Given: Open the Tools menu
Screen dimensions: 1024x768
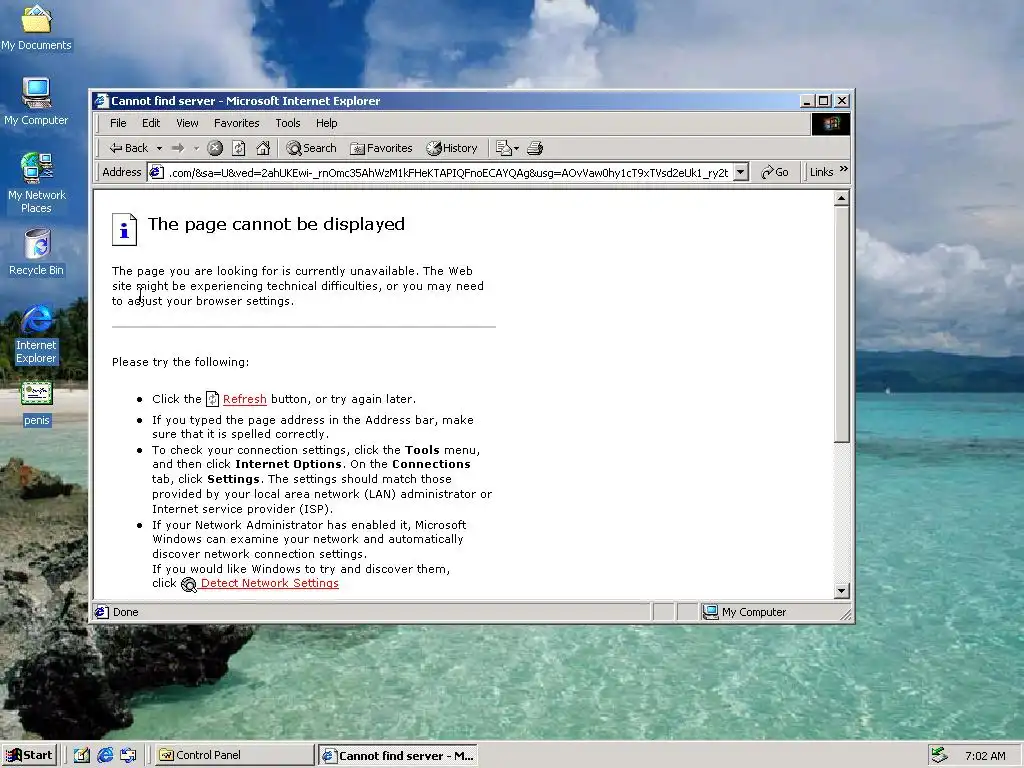Looking at the screenshot, I should tap(287, 123).
